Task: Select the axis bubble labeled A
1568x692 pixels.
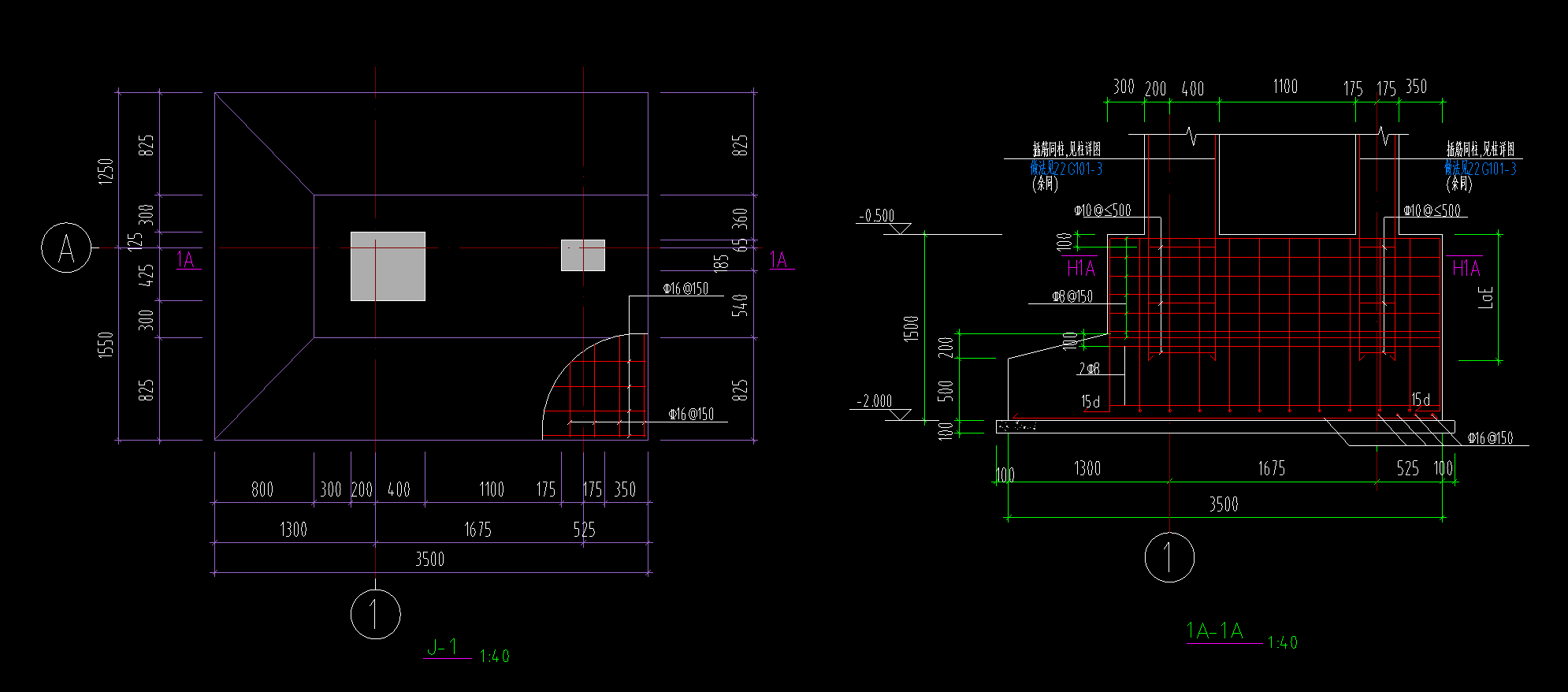Action: (x=66, y=248)
